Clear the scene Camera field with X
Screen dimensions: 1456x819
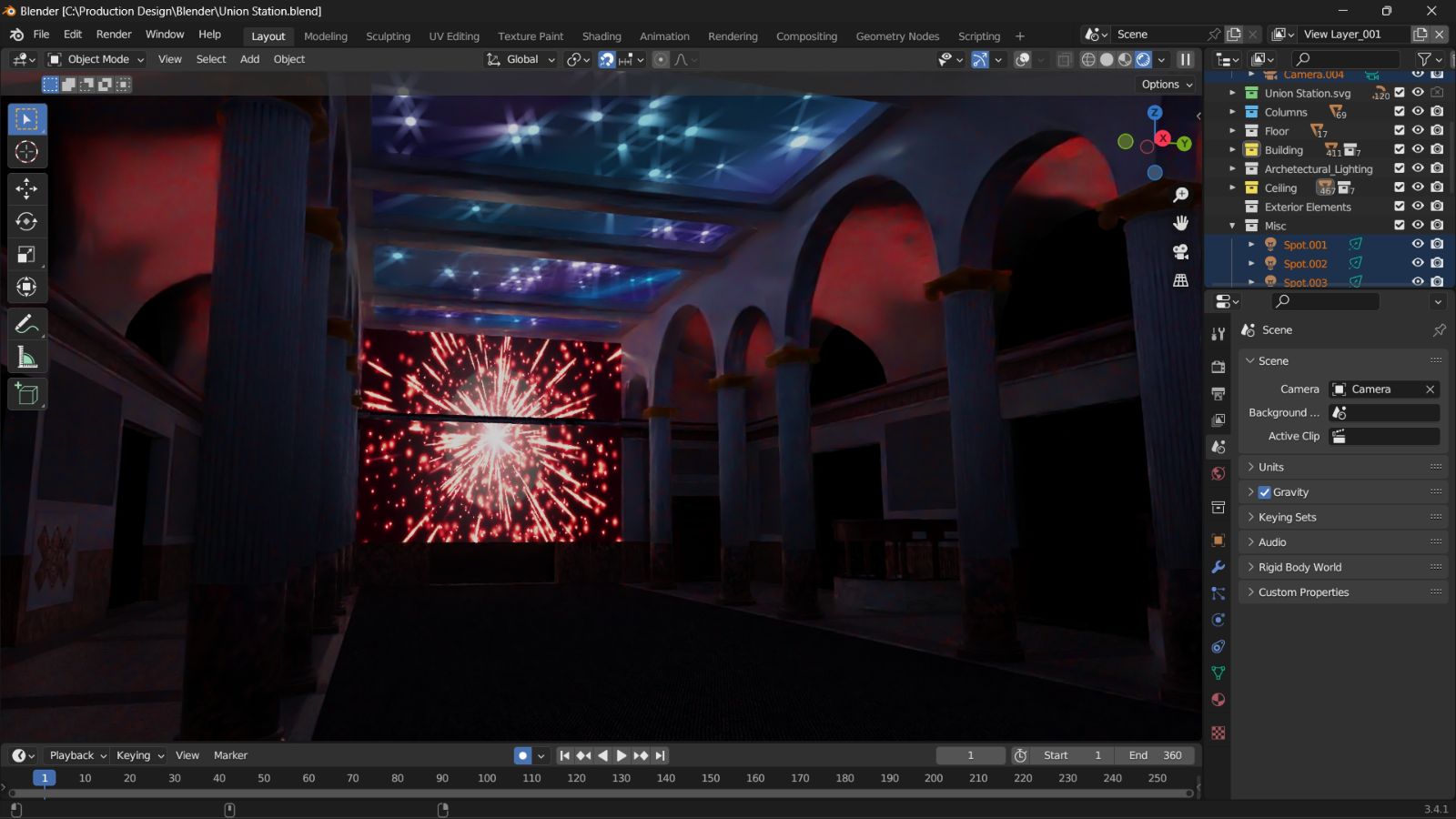coord(1430,389)
